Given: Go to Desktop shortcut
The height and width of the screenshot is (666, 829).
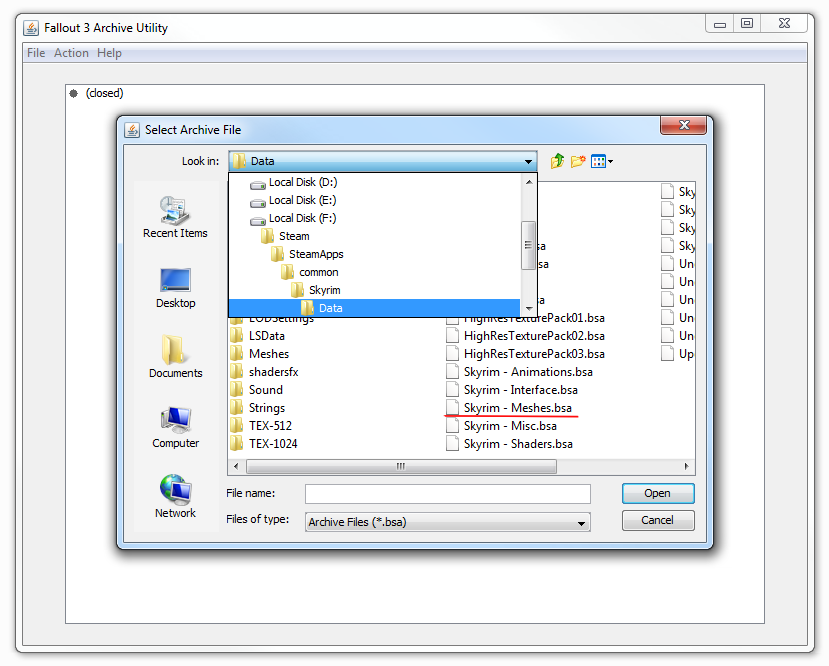Looking at the screenshot, I should tap(175, 288).
